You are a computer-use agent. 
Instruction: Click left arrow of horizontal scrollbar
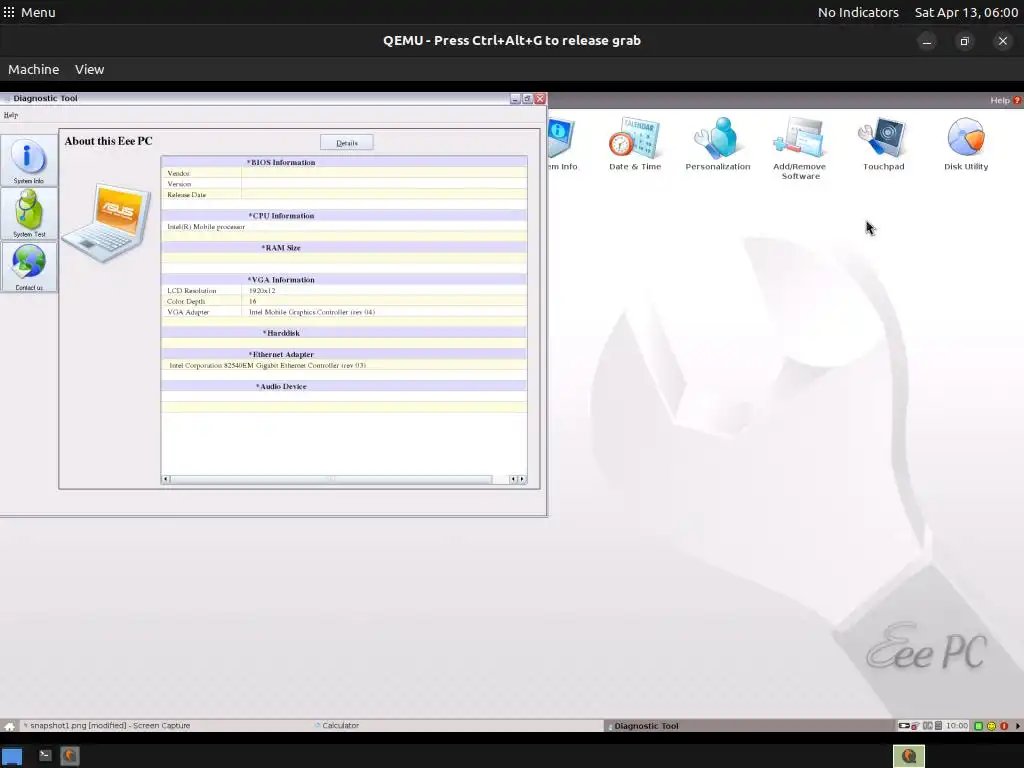pyautogui.click(x=165, y=479)
